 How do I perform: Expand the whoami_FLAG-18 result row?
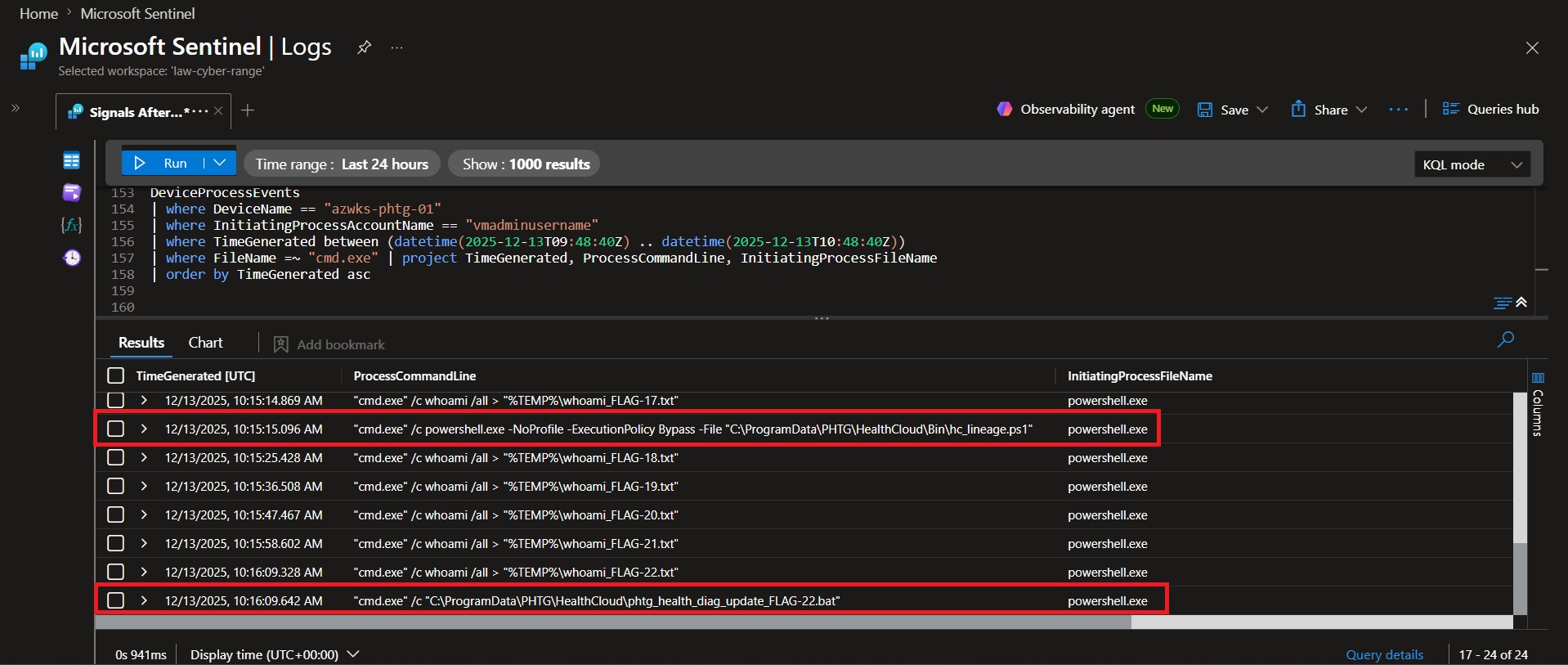tap(144, 457)
